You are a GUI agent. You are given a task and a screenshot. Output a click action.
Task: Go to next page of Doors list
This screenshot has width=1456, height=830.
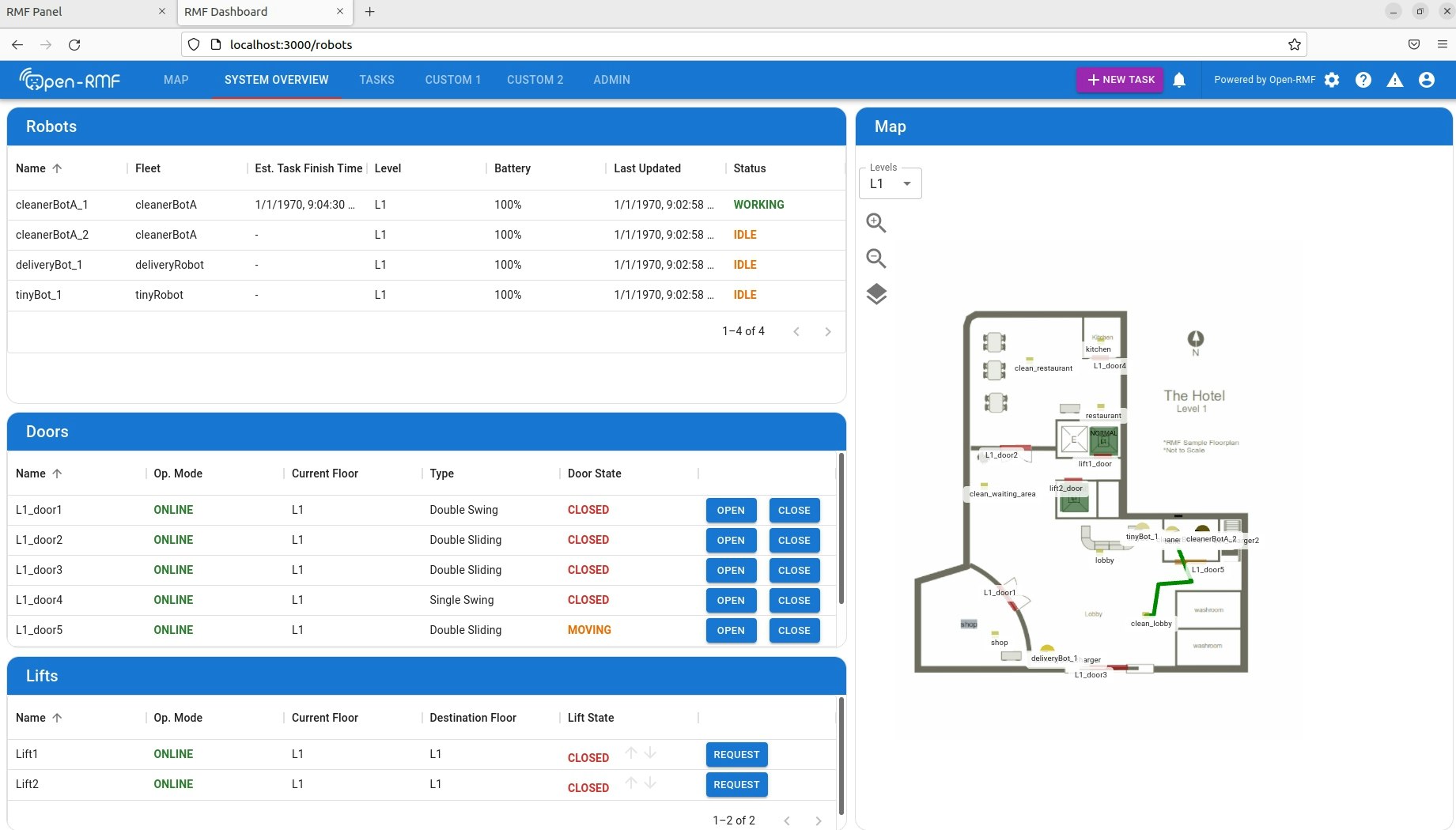coord(828,648)
